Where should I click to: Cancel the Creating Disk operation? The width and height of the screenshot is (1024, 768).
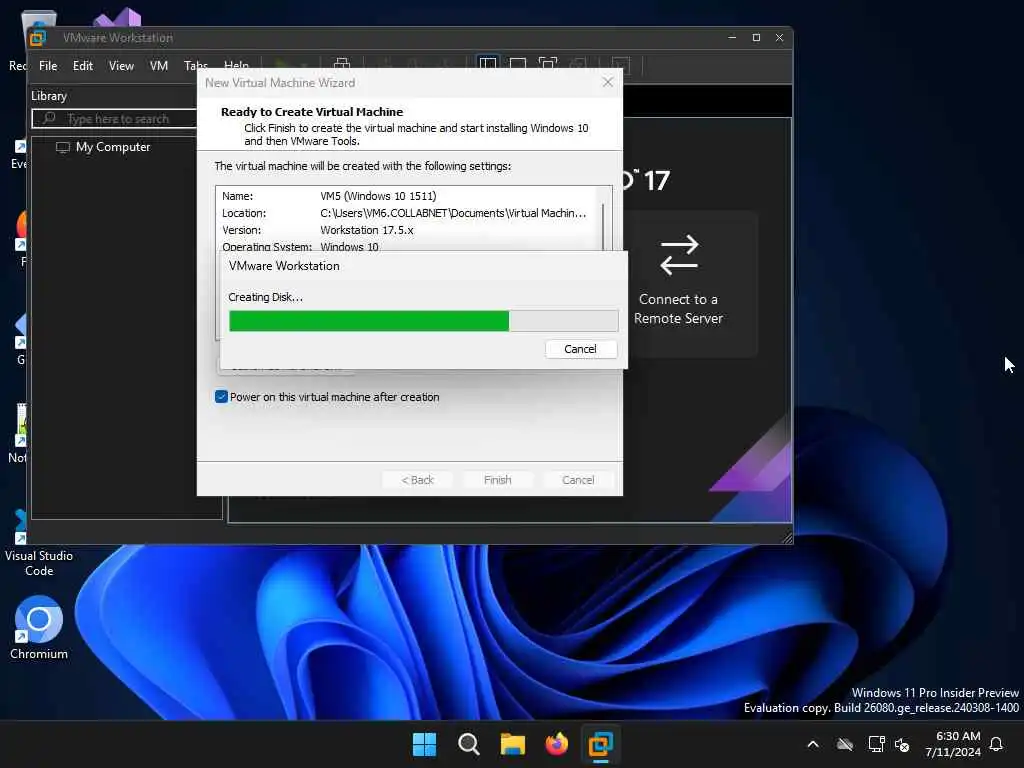click(581, 349)
